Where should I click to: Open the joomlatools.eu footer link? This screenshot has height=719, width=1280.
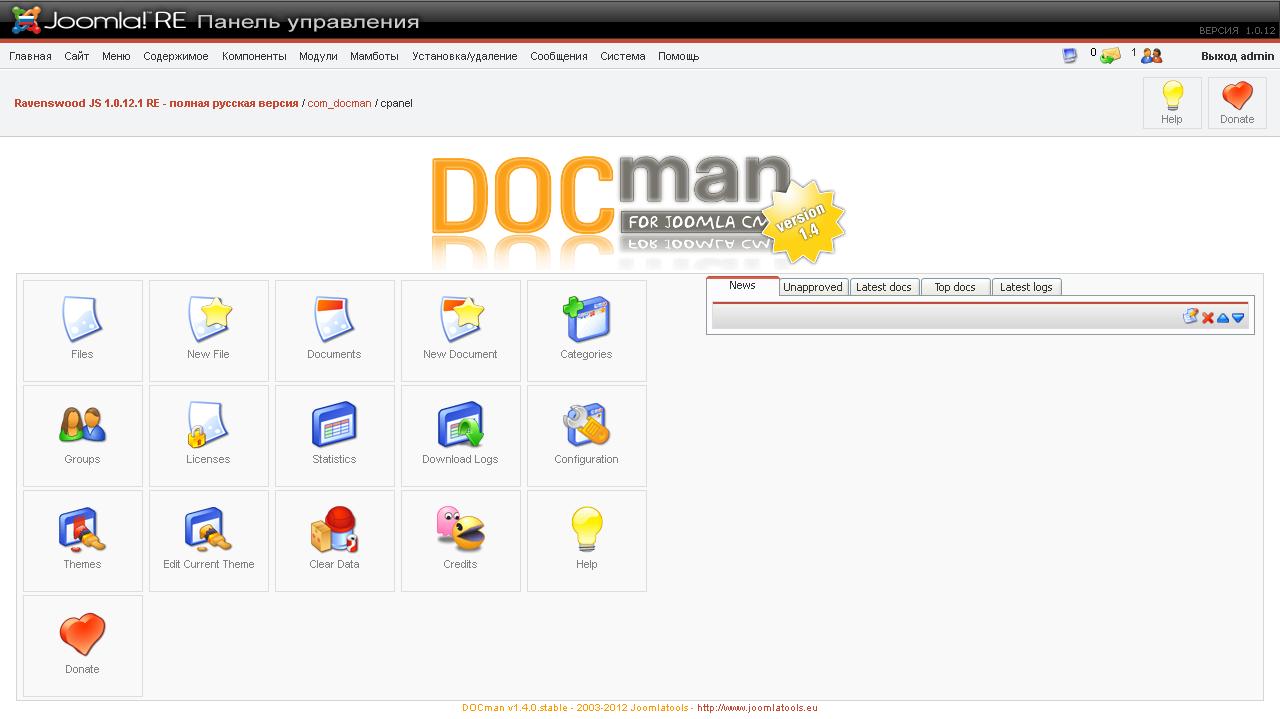[757, 708]
